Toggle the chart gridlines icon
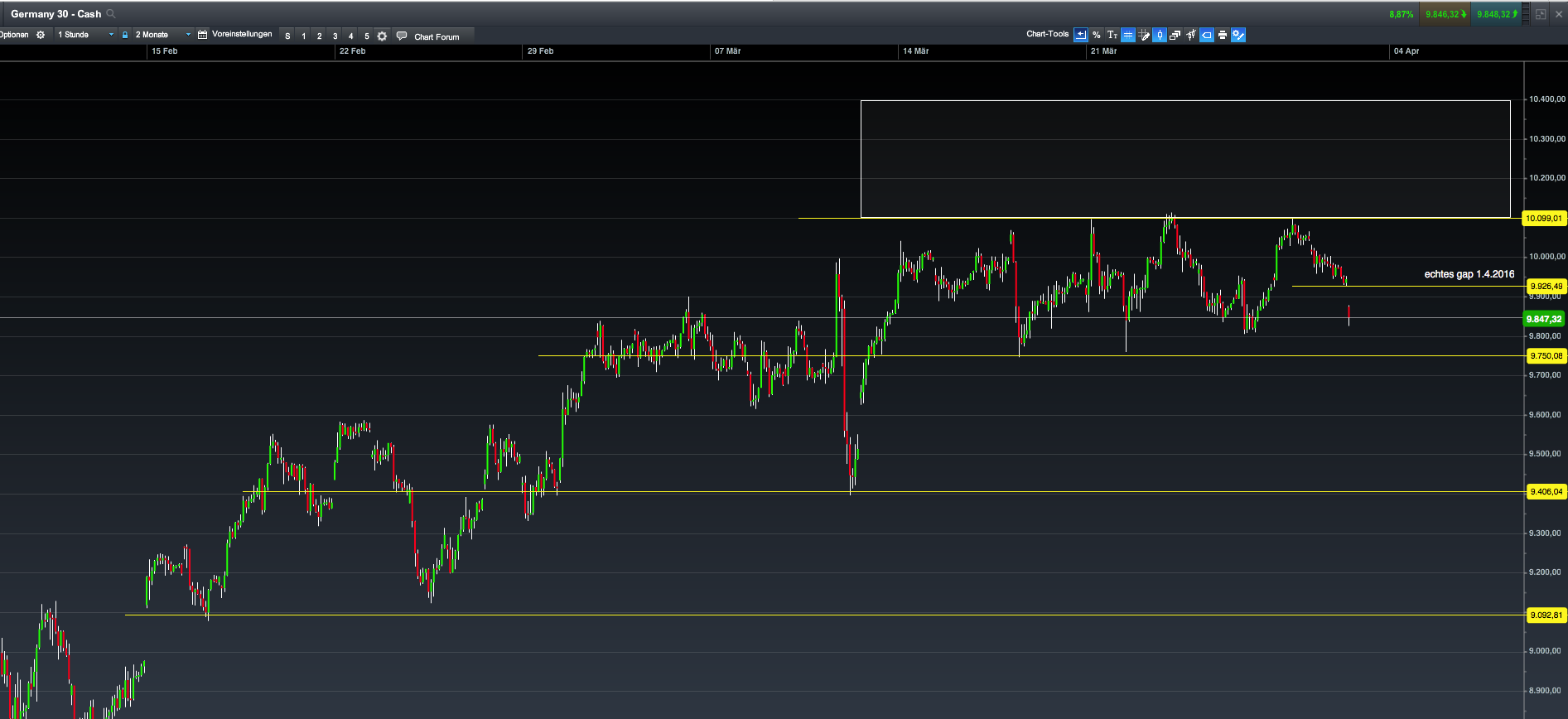The image size is (1568, 719). [1128, 35]
